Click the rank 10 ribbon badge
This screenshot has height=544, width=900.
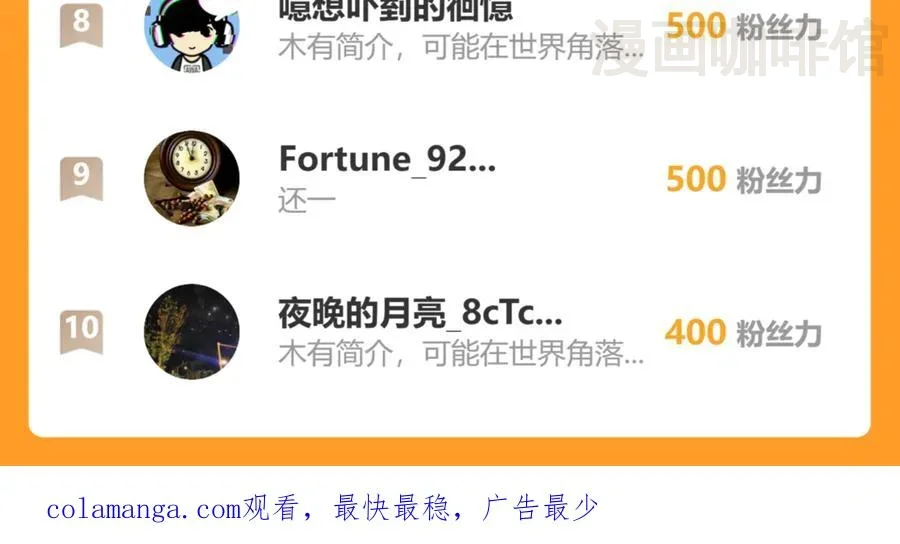point(82,332)
